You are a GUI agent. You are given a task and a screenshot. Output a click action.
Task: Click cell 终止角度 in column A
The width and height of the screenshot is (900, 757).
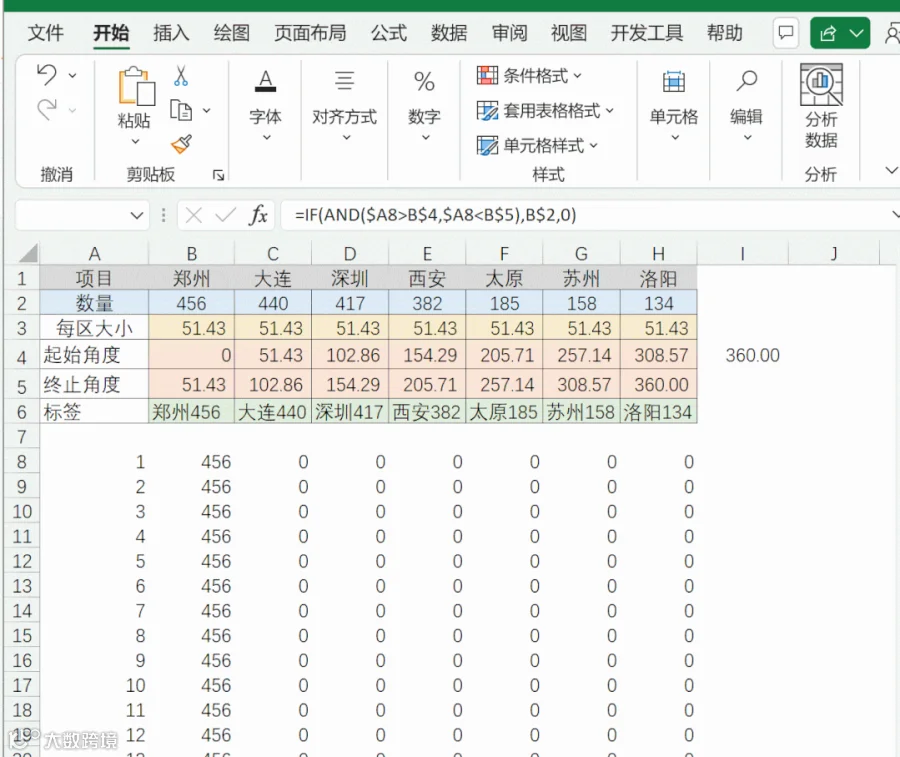pyautogui.click(x=94, y=385)
